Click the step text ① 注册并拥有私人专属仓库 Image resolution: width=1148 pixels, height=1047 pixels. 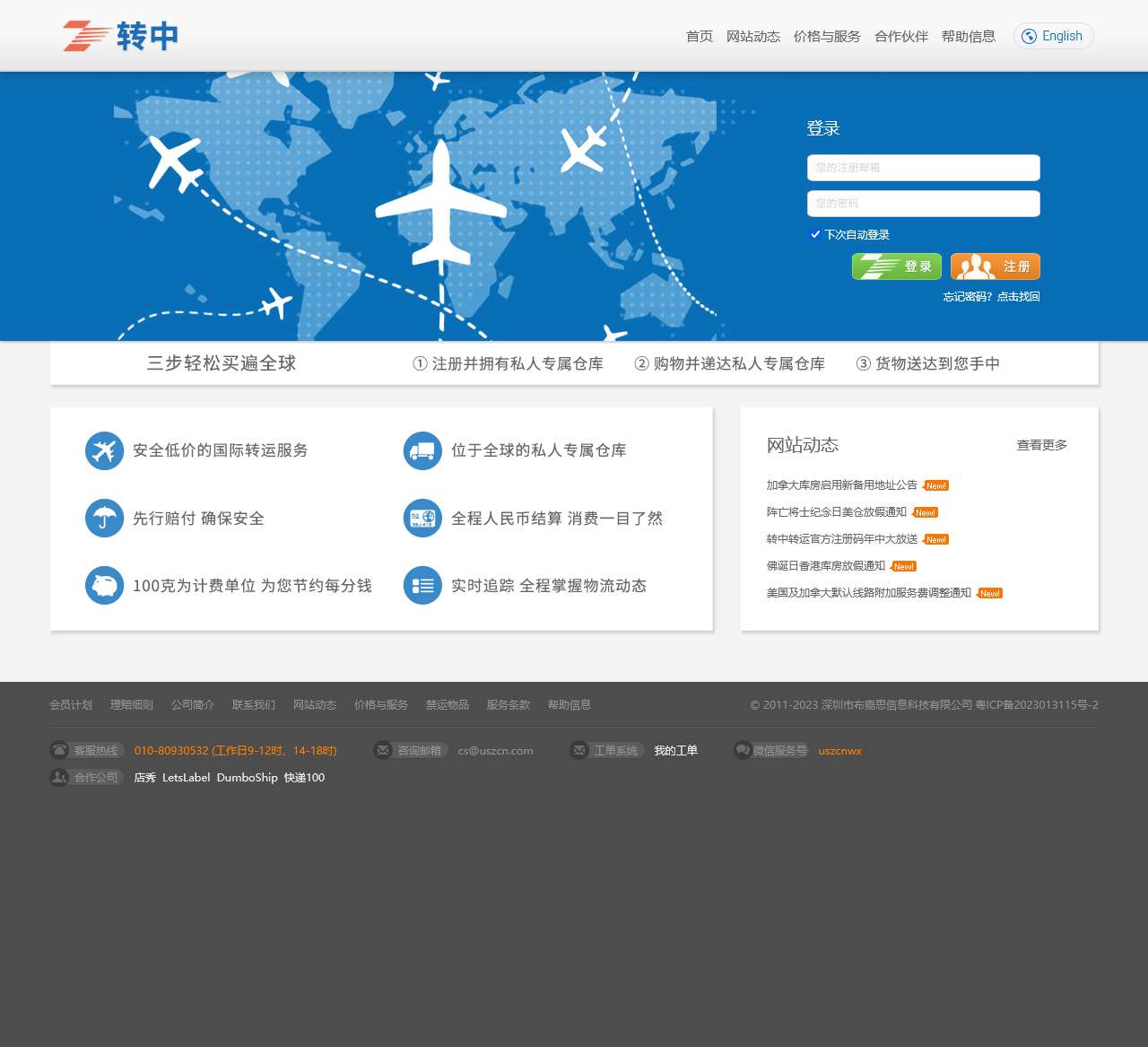[x=508, y=363]
